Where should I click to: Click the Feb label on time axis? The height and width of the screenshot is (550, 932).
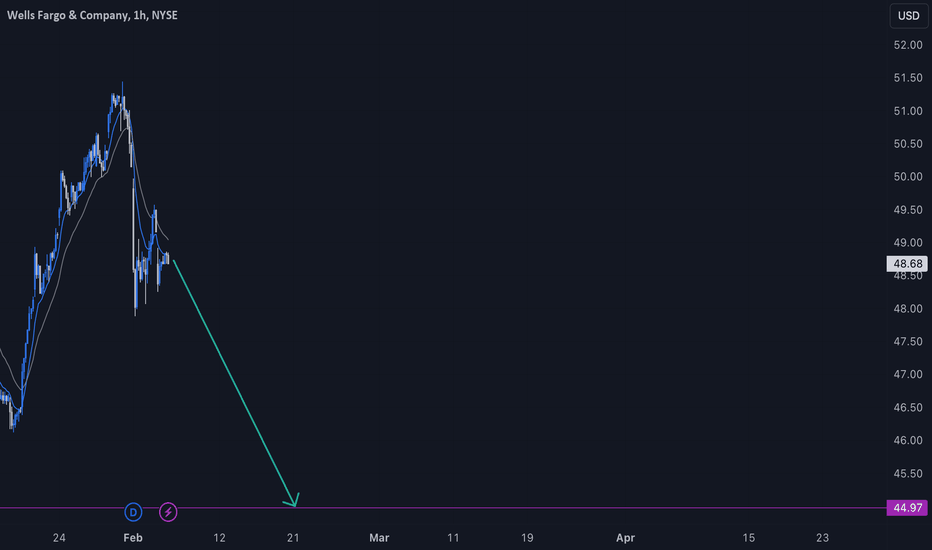pos(133,538)
